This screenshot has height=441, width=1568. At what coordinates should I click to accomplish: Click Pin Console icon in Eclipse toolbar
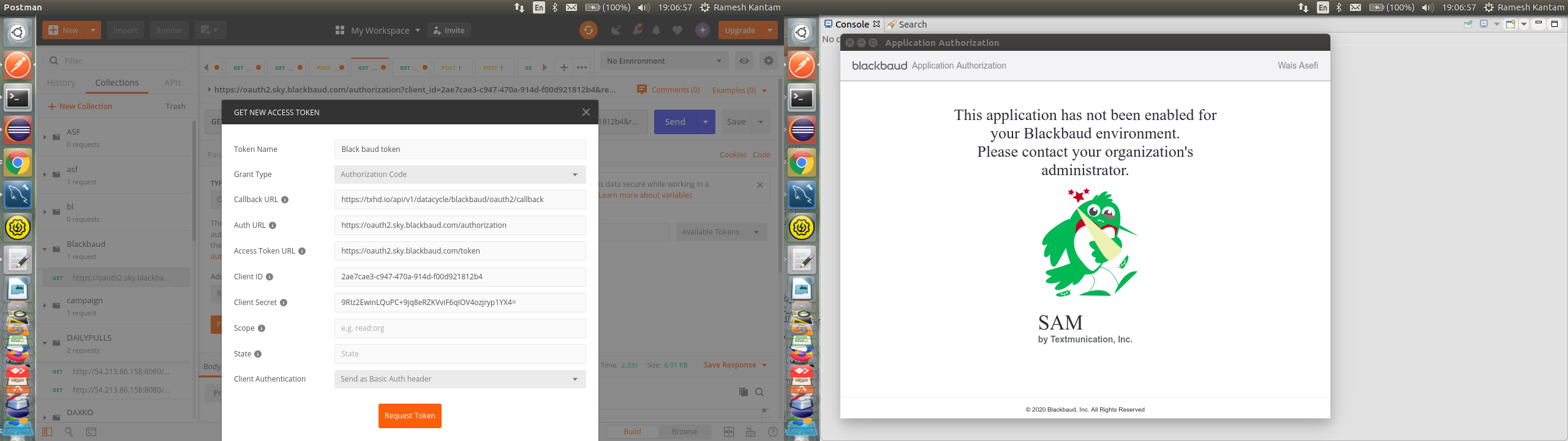(x=1468, y=24)
